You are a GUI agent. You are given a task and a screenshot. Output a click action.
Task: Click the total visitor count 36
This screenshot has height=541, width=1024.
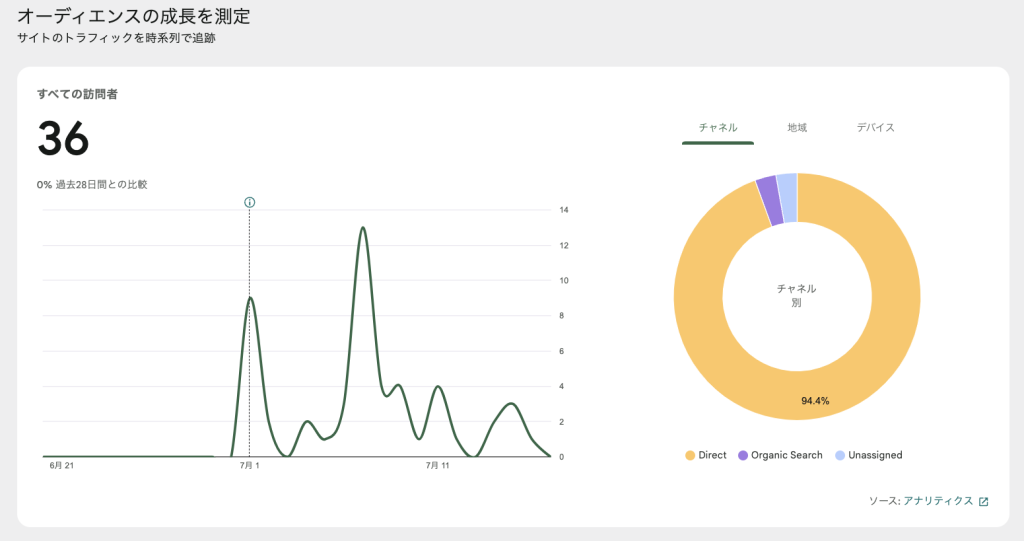tap(63, 139)
